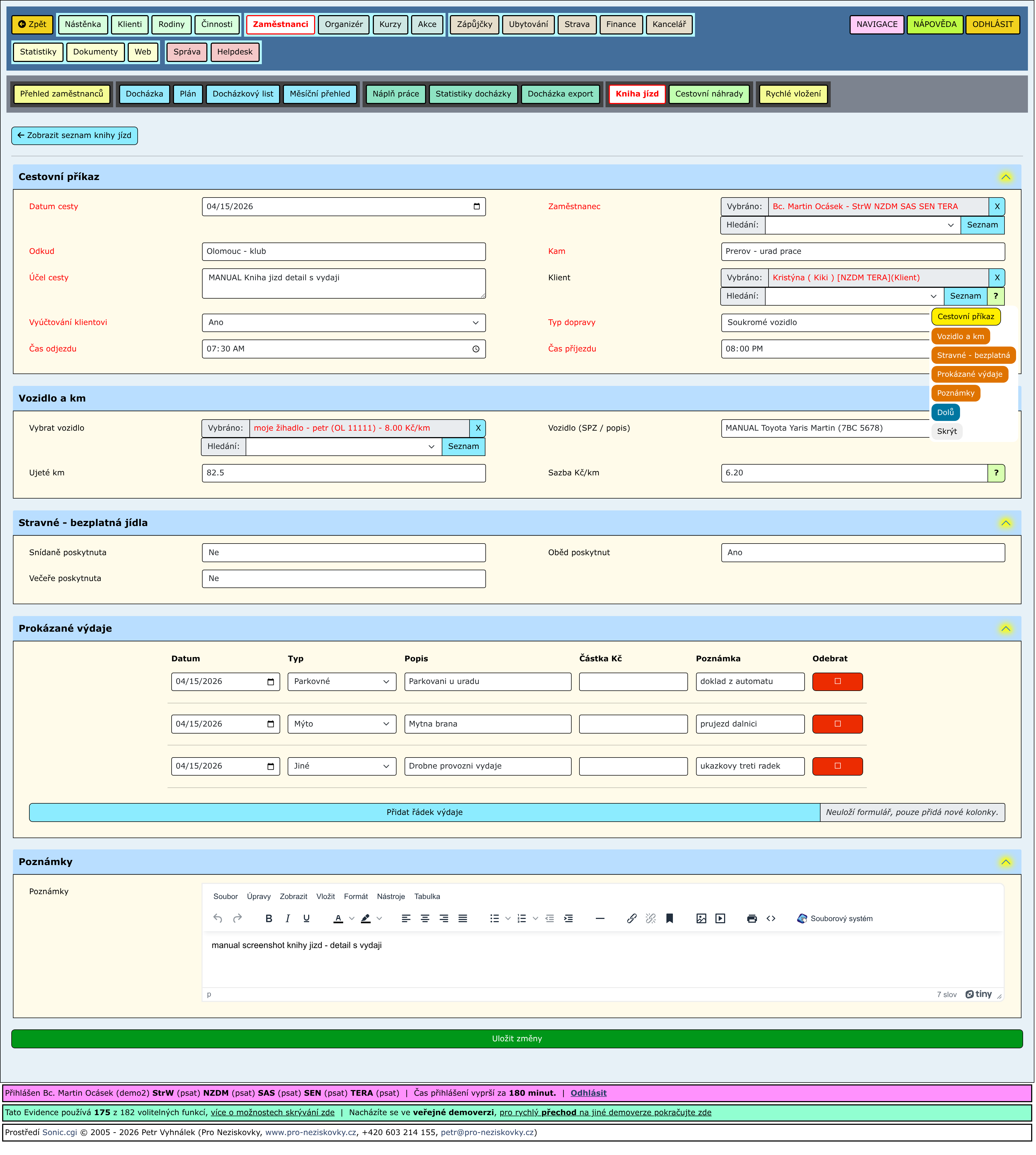Click the Uložit změny button
This screenshot has height=1155, width=1036.
point(517,1039)
